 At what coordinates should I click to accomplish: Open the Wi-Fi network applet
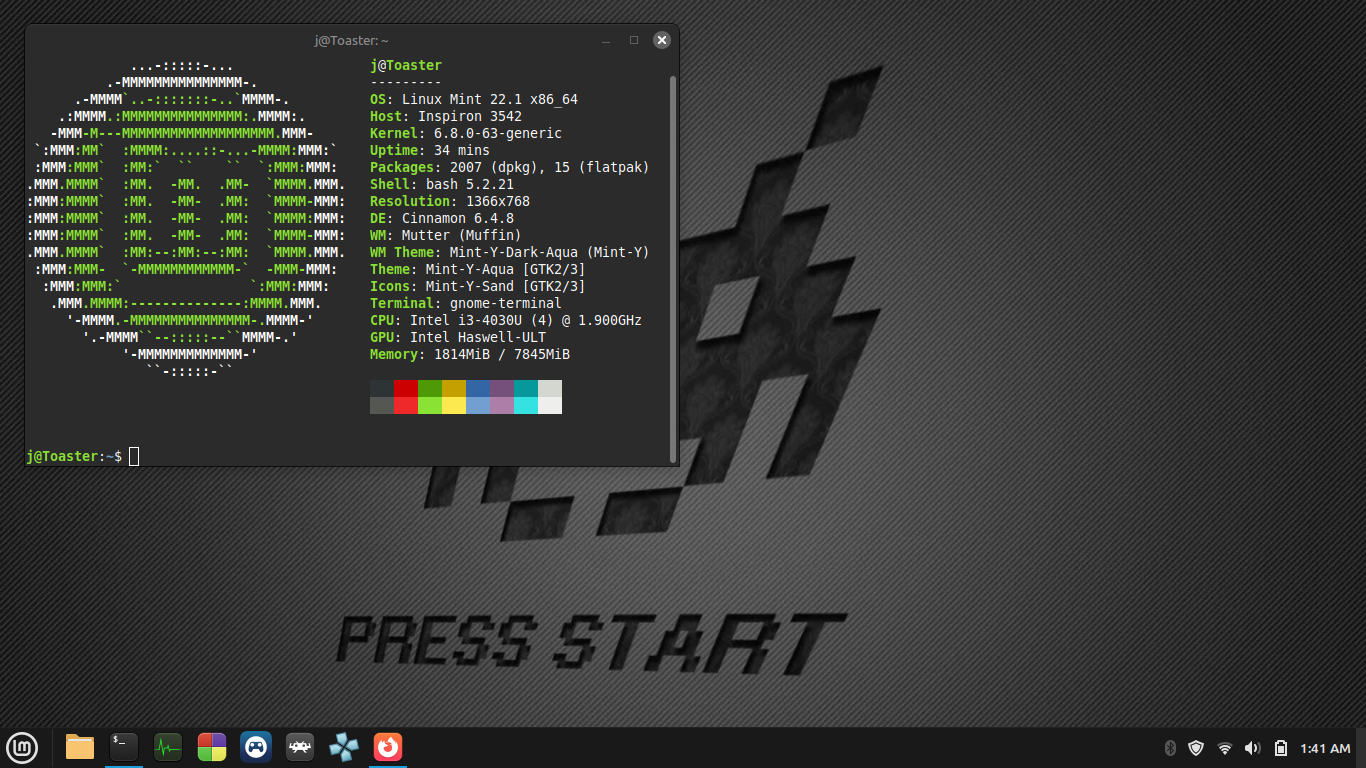click(1225, 748)
